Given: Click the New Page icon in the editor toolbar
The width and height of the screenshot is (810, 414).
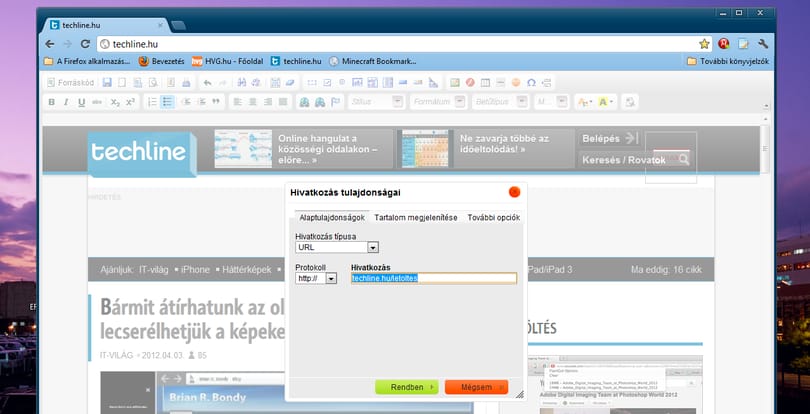Looking at the screenshot, I should [x=122, y=83].
